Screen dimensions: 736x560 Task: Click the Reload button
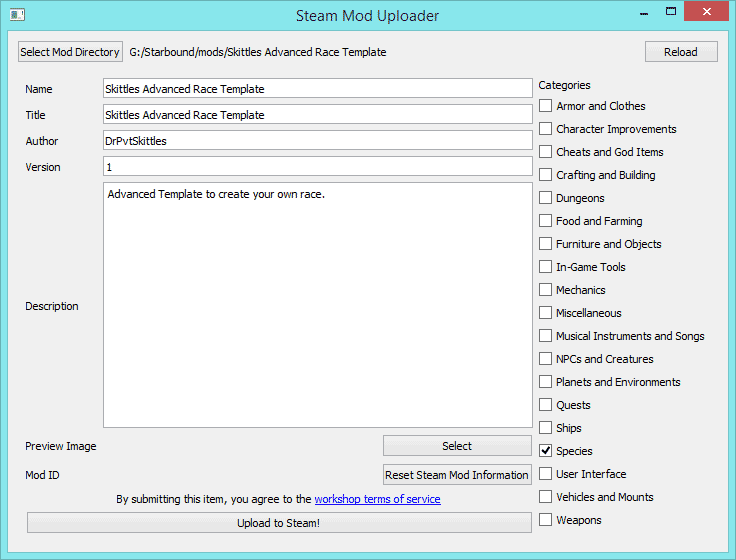pos(681,52)
